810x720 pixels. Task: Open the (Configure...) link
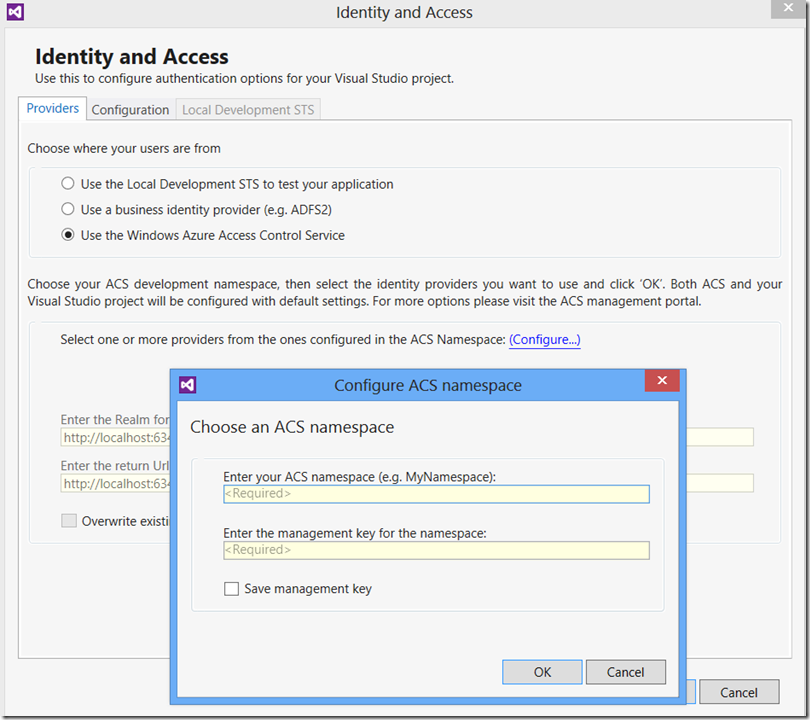point(545,339)
